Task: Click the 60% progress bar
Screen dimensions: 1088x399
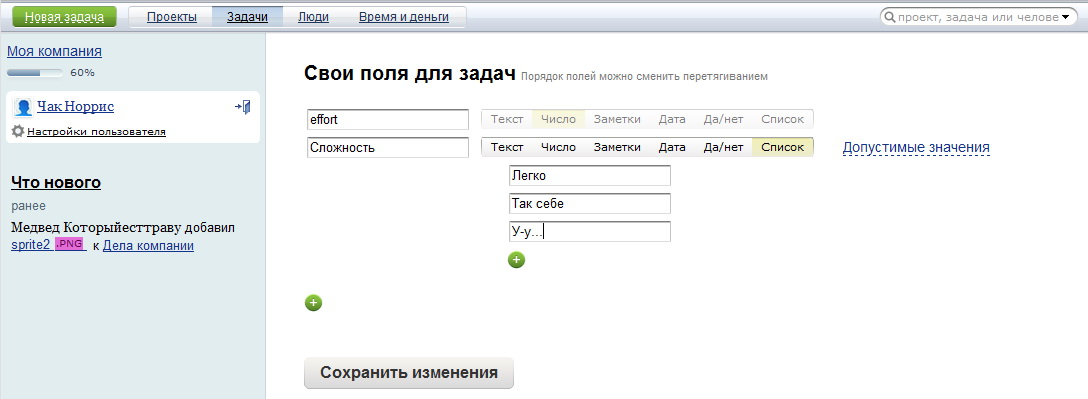Action: click(x=35, y=72)
